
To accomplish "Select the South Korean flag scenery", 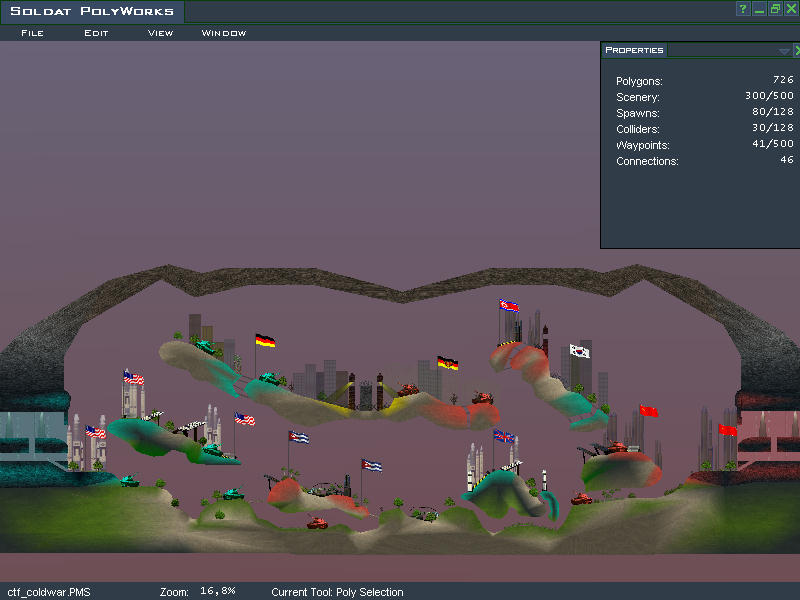I will pyautogui.click(x=580, y=351).
